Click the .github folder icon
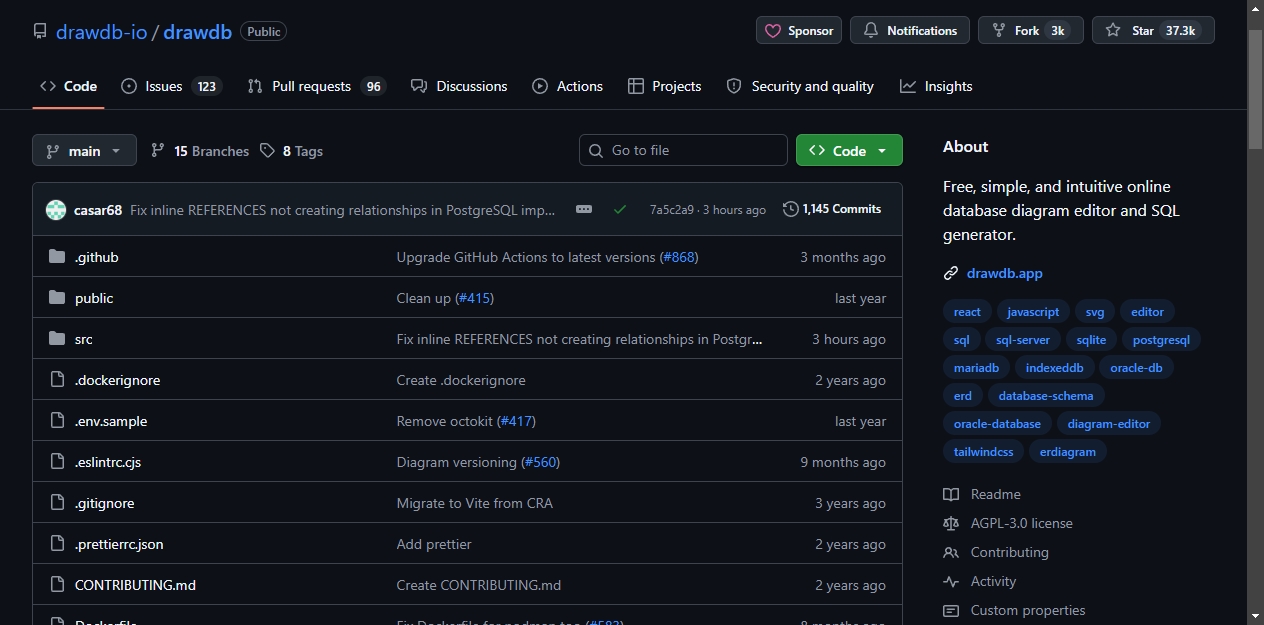This screenshot has width=1264, height=625. click(57, 257)
